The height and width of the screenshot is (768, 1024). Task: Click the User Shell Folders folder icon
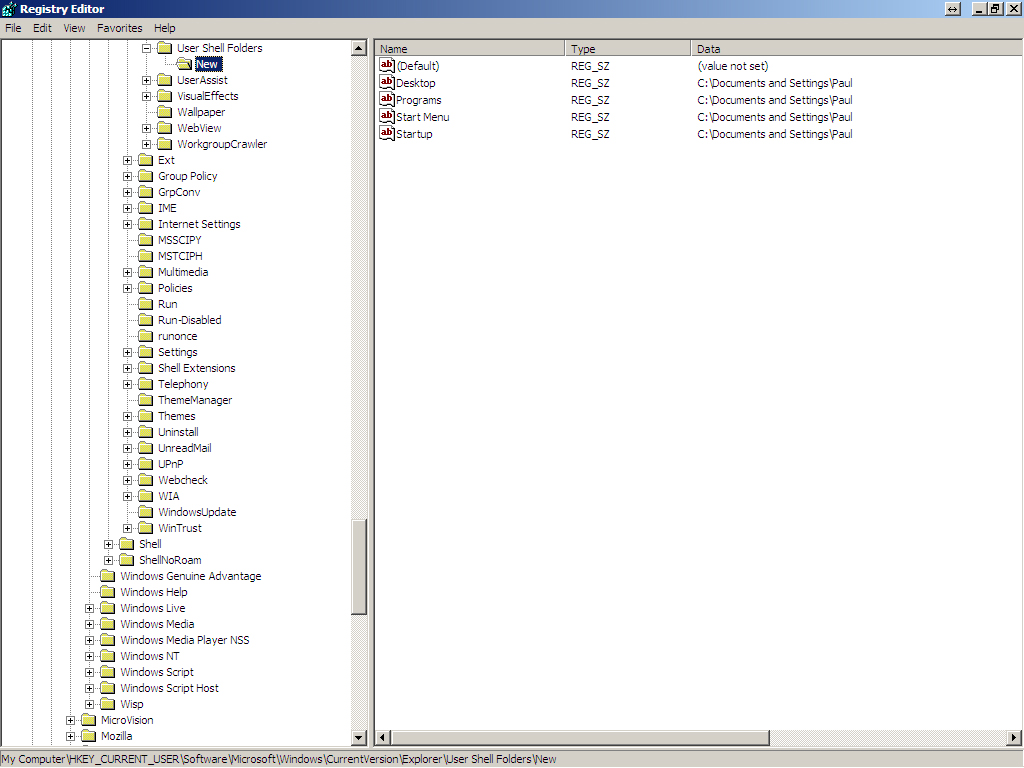pyautogui.click(x=165, y=48)
